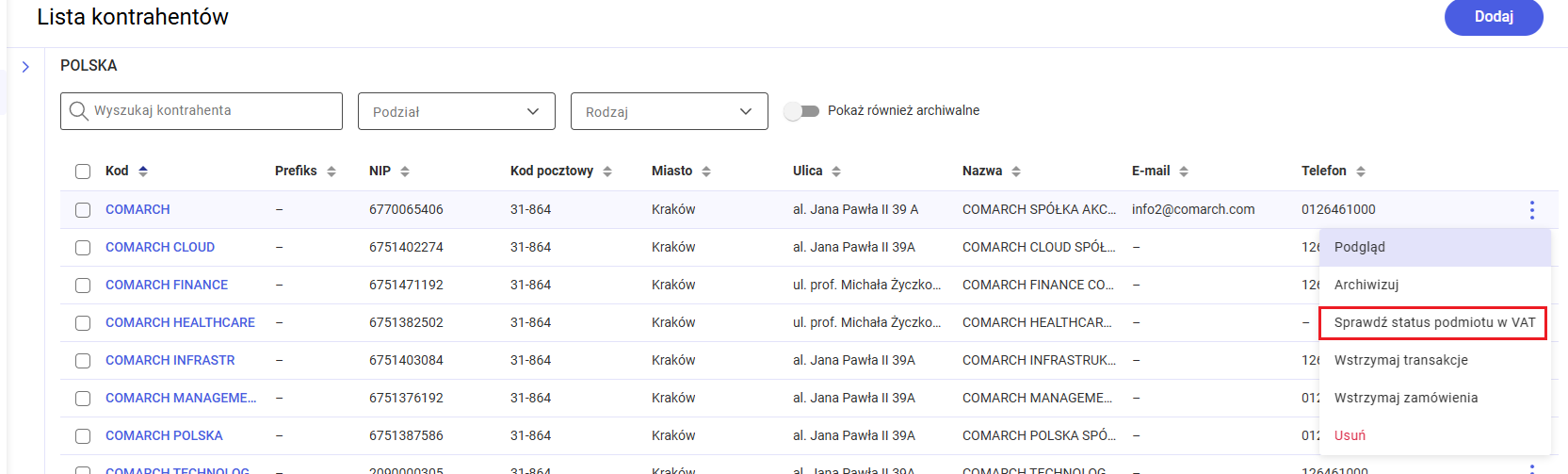Select 'Archiwizuj' from the context menu
The height and width of the screenshot is (474, 1568).
click(1366, 285)
